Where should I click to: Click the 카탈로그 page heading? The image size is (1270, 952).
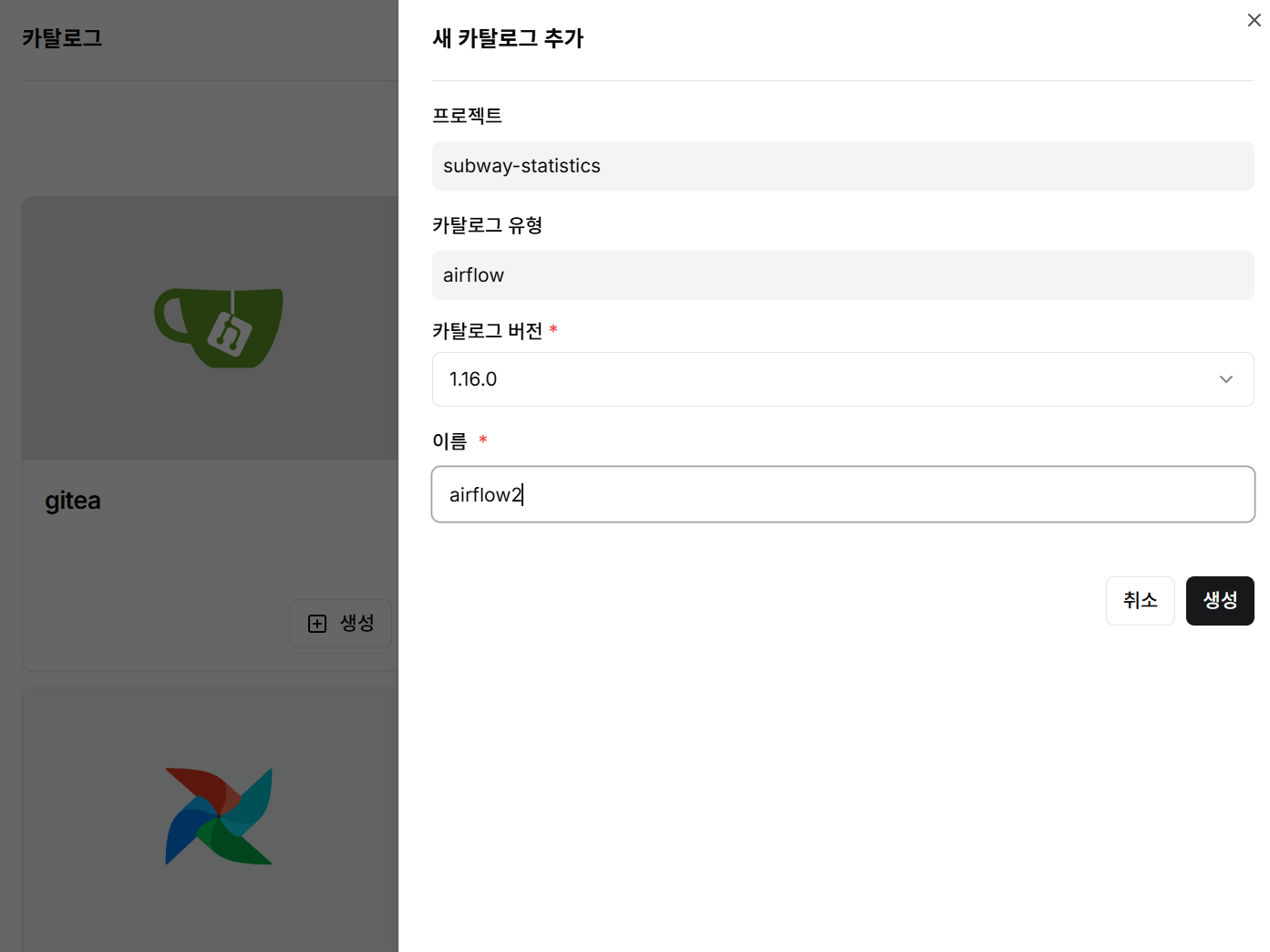pyautogui.click(x=62, y=38)
